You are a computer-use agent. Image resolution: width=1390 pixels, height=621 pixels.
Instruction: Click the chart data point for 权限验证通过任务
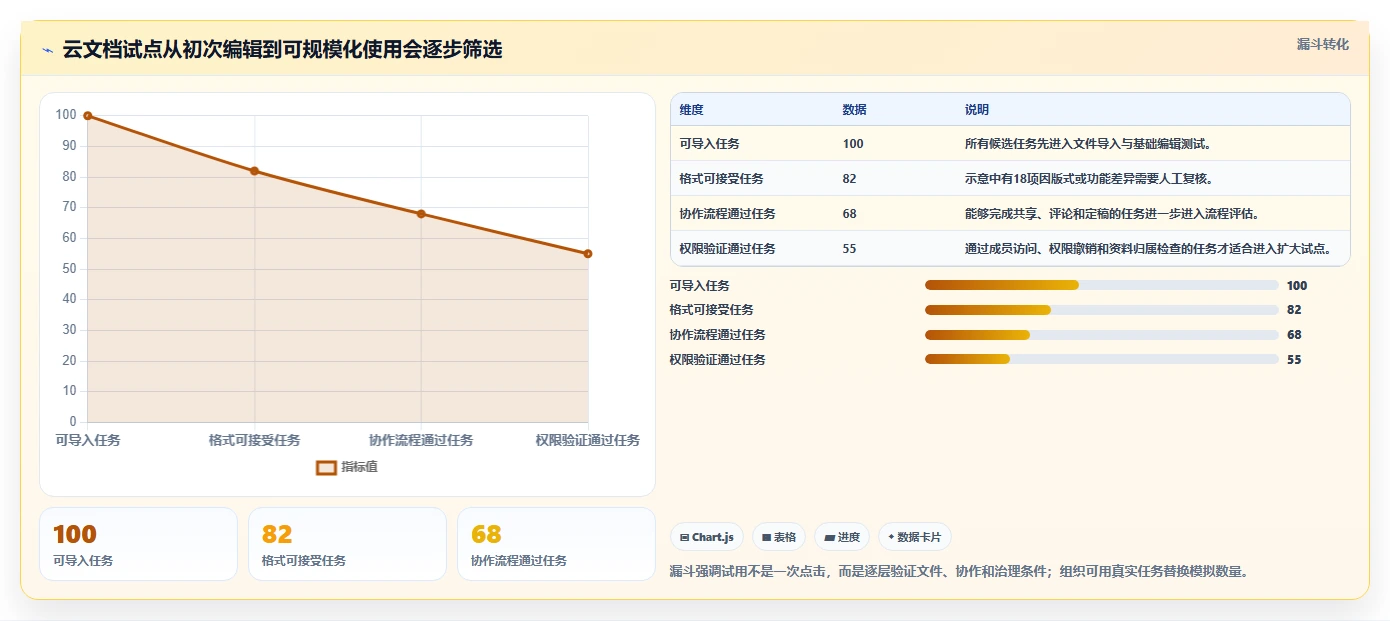click(588, 254)
